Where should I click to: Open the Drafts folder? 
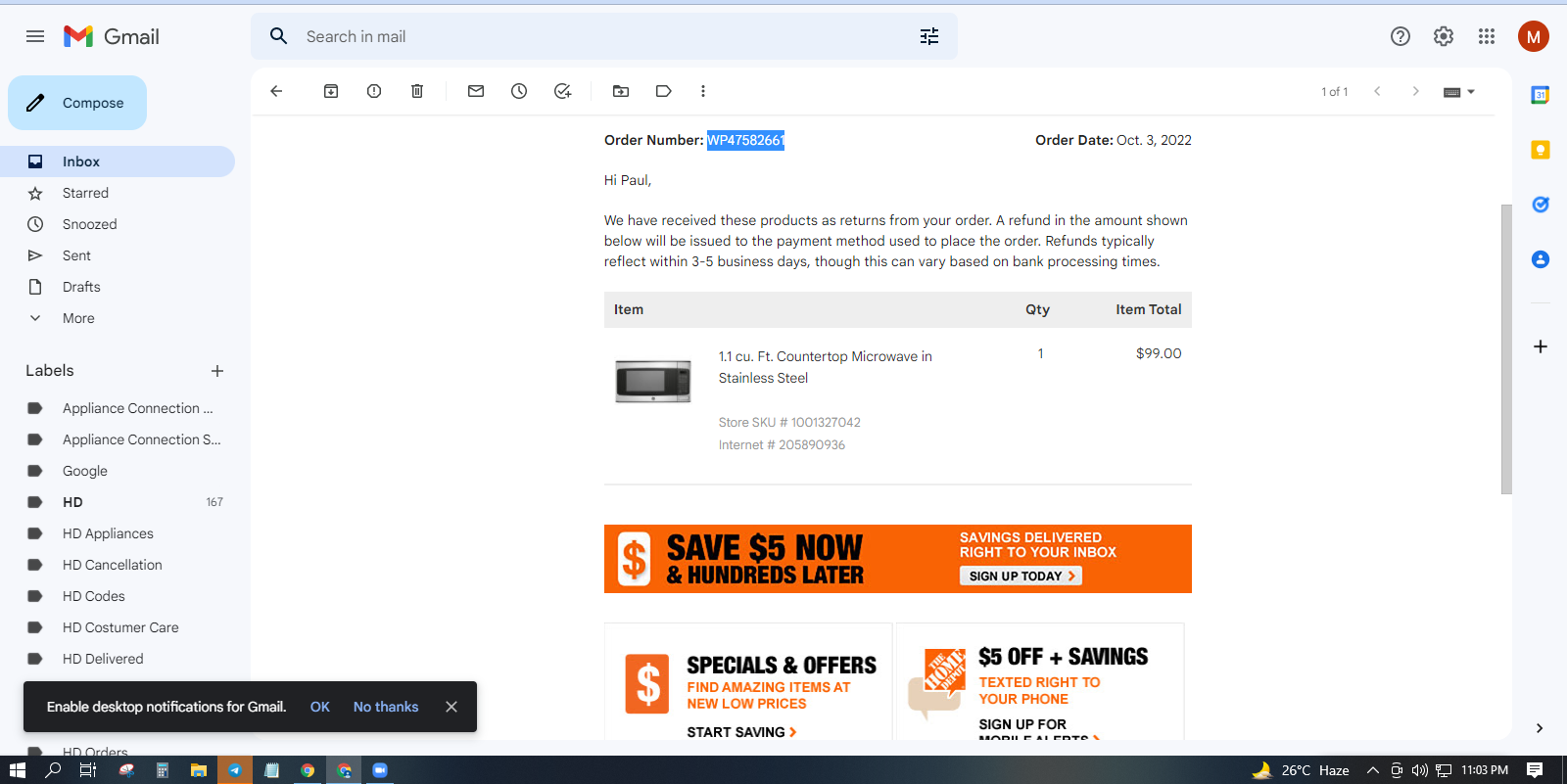click(118, 287)
